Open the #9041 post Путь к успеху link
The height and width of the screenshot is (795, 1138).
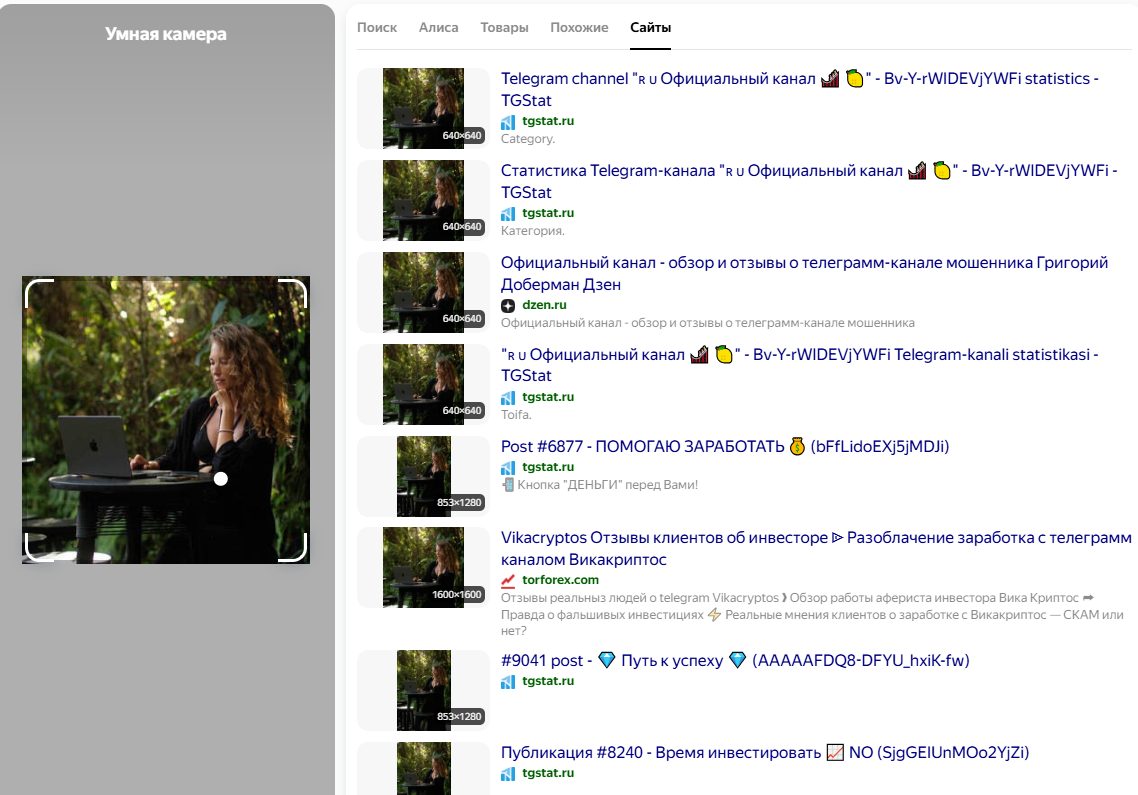735,660
